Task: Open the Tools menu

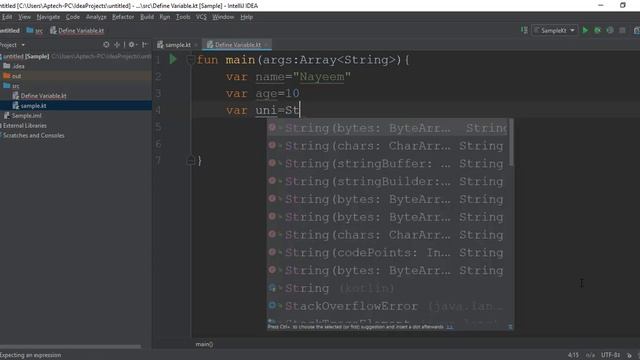Action: tap(183, 17)
